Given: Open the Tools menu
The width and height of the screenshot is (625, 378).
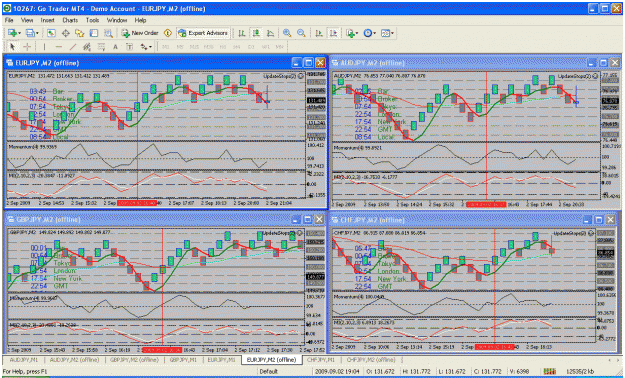Looking at the screenshot, I should 92,20.
